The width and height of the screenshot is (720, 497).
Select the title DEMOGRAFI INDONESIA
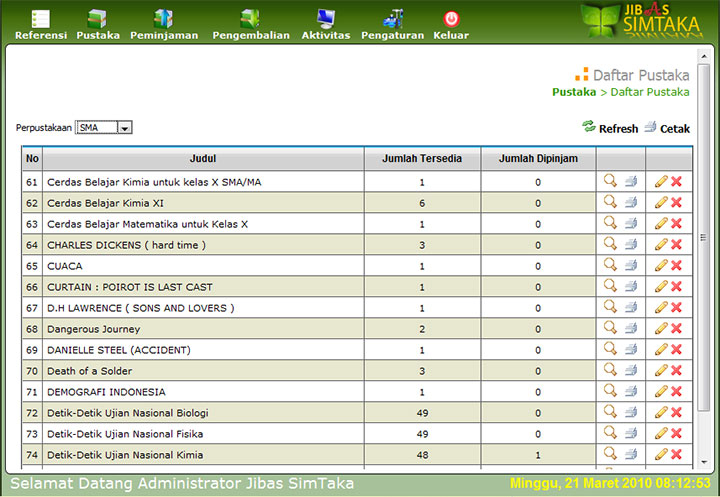coord(106,392)
